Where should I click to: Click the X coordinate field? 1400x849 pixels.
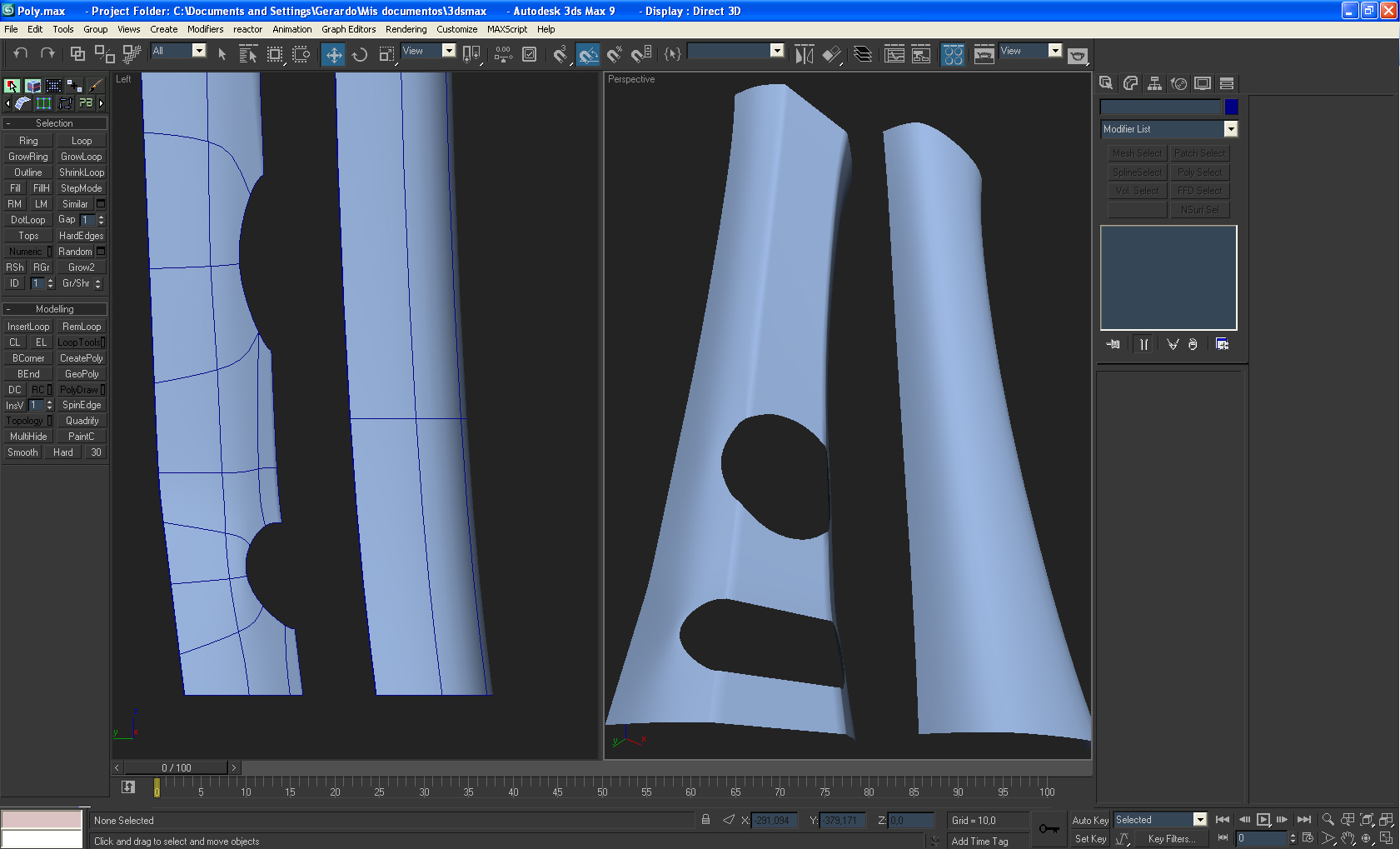(x=775, y=821)
